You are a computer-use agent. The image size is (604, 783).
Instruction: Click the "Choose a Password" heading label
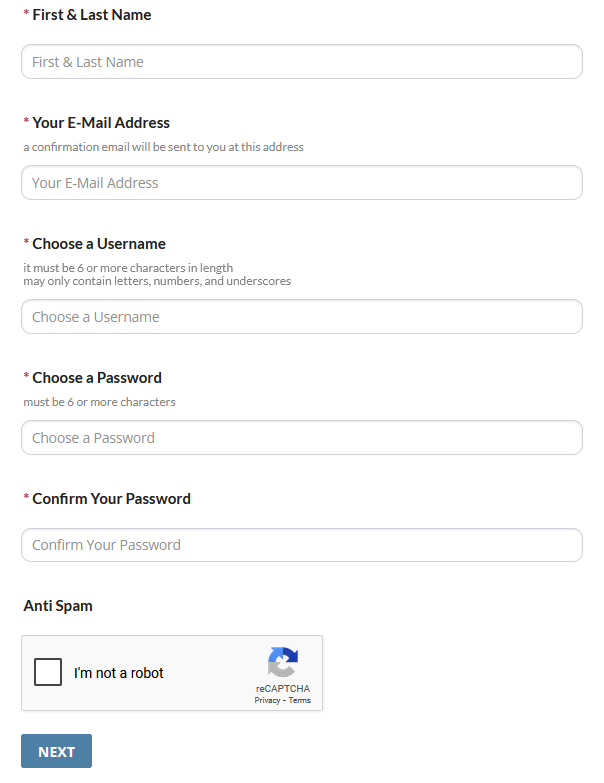97,378
